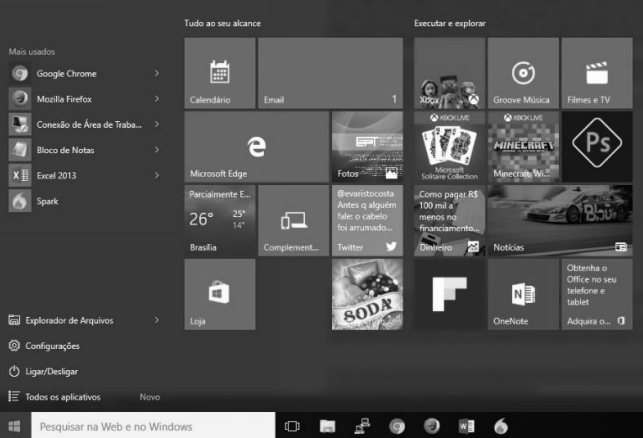Image resolution: width=643 pixels, height=438 pixels.
Task: Expand Explorador de Arquivos arrow
Action: click(157, 320)
